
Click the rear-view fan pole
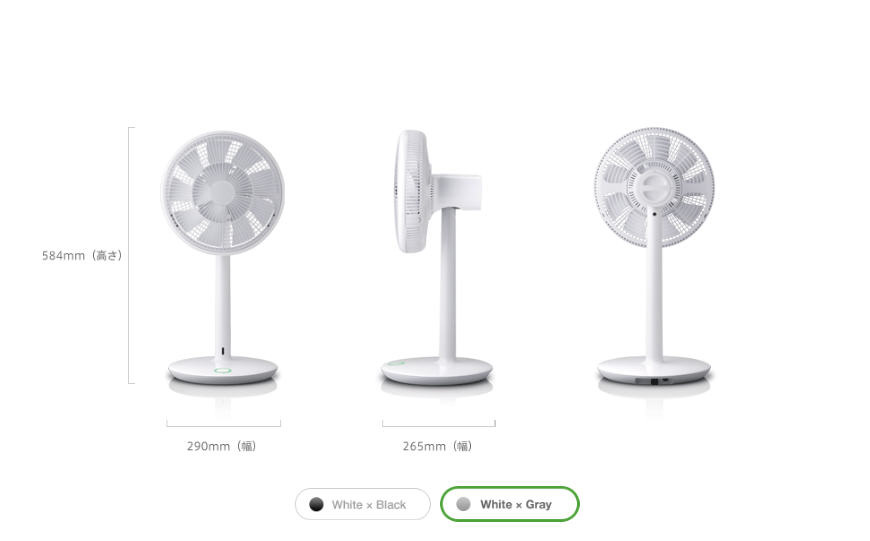[x=654, y=289]
